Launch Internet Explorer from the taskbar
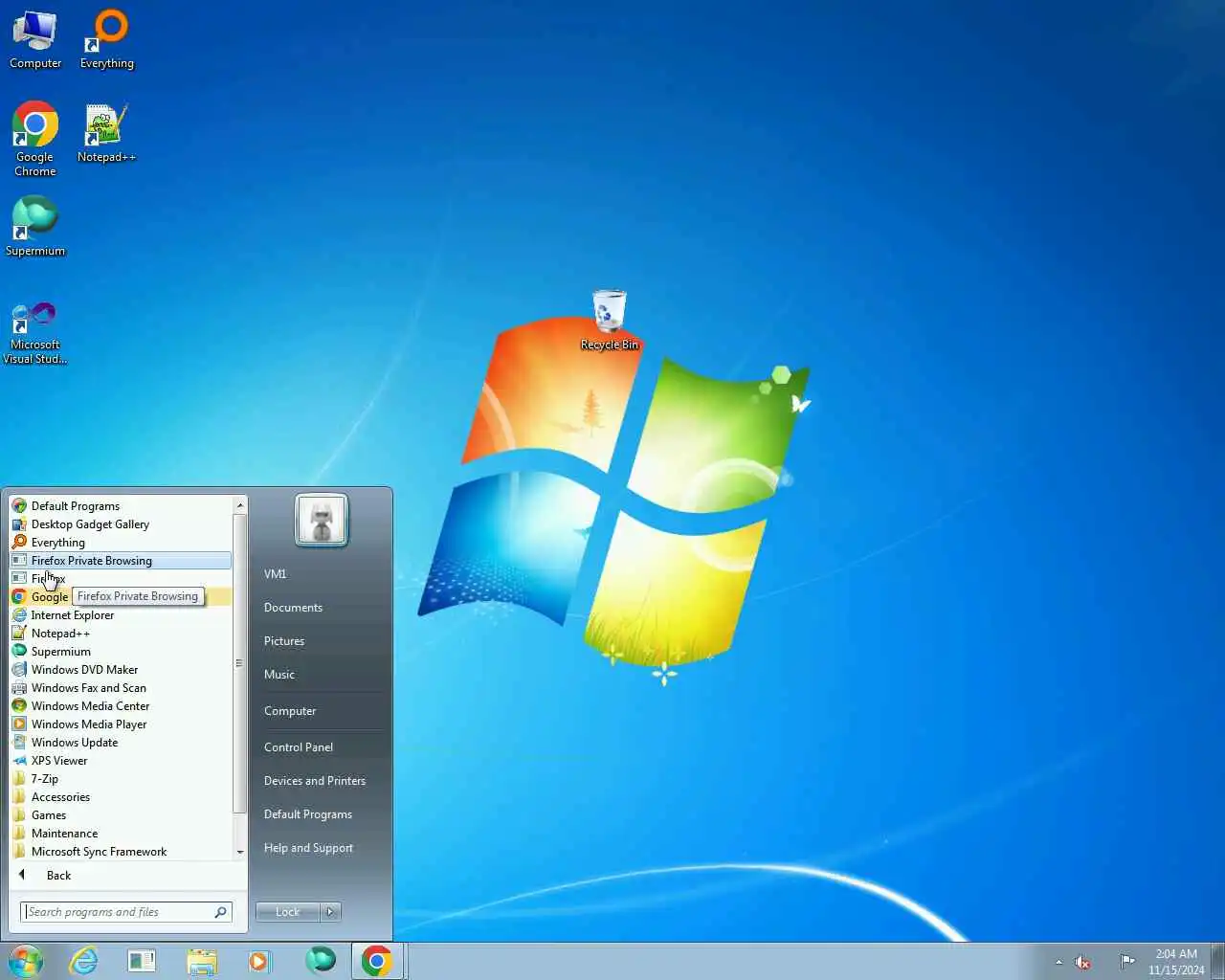 click(x=84, y=961)
